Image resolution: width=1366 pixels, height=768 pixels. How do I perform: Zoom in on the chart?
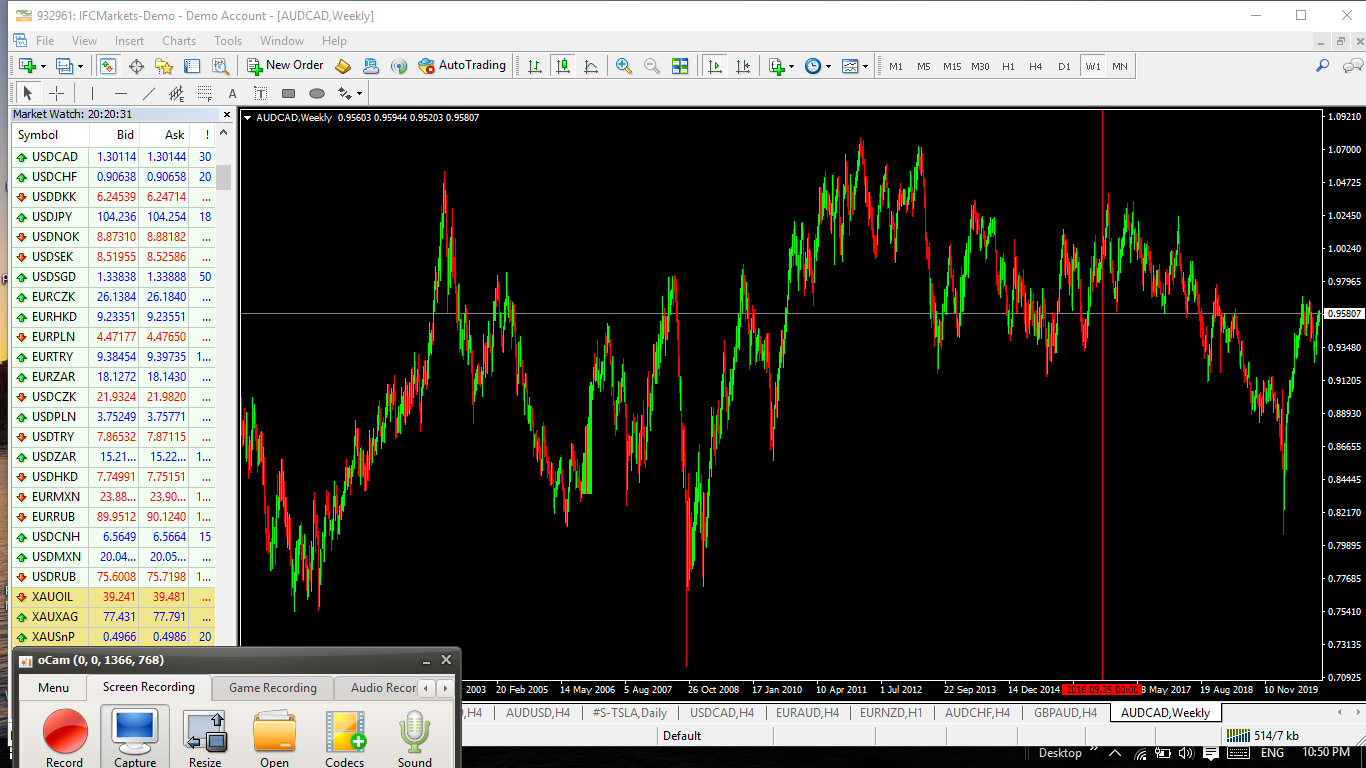(x=624, y=66)
